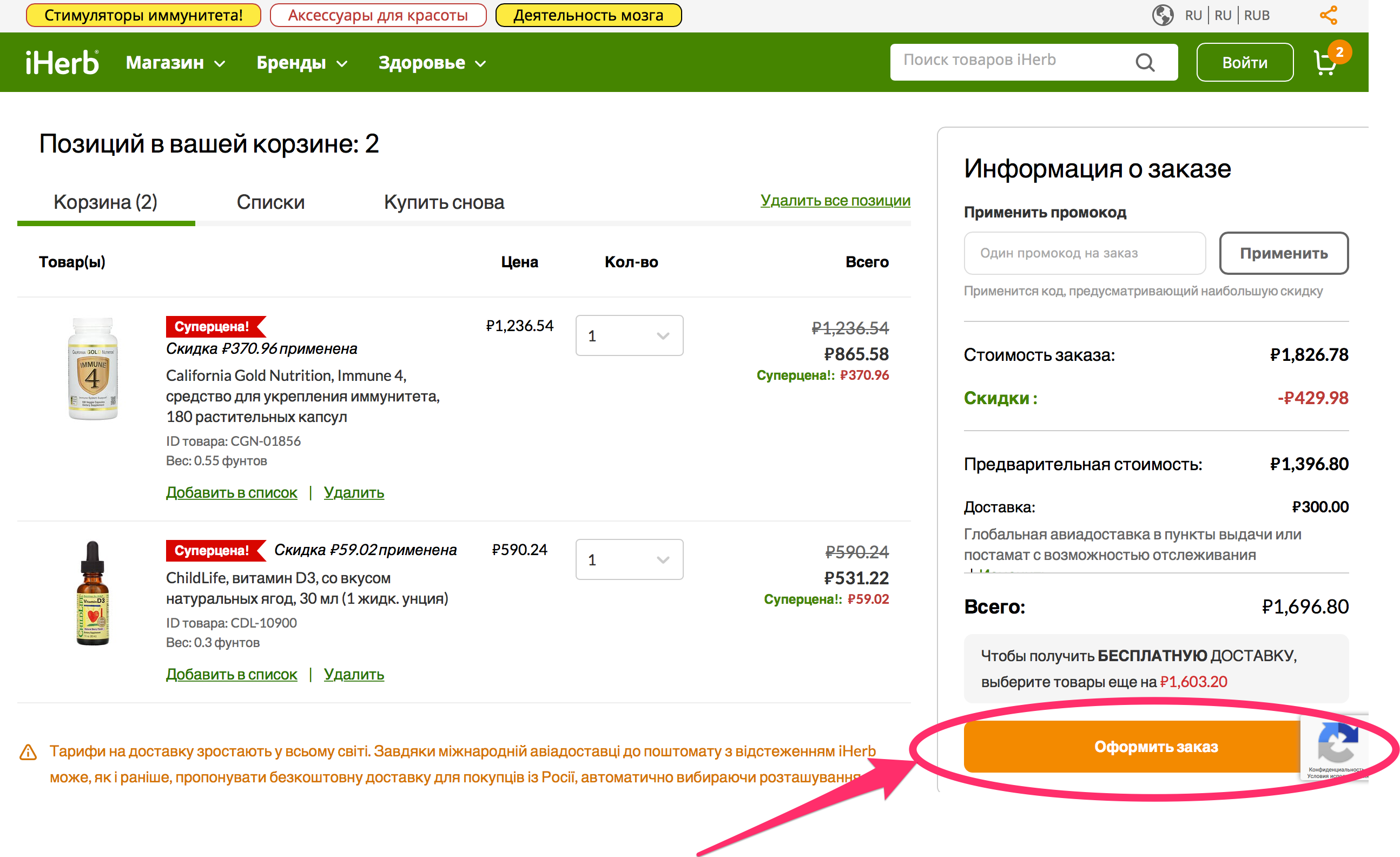The width and height of the screenshot is (1400, 857).
Task: Remove ChildLife D3 from cart
Action: tap(354, 675)
